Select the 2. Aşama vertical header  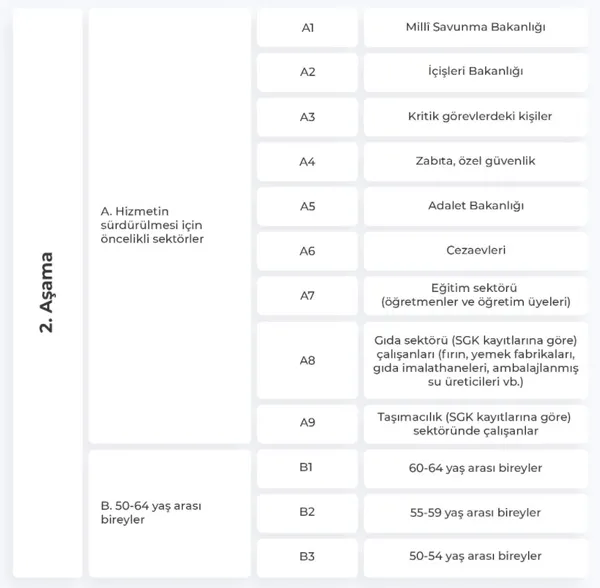point(47,293)
